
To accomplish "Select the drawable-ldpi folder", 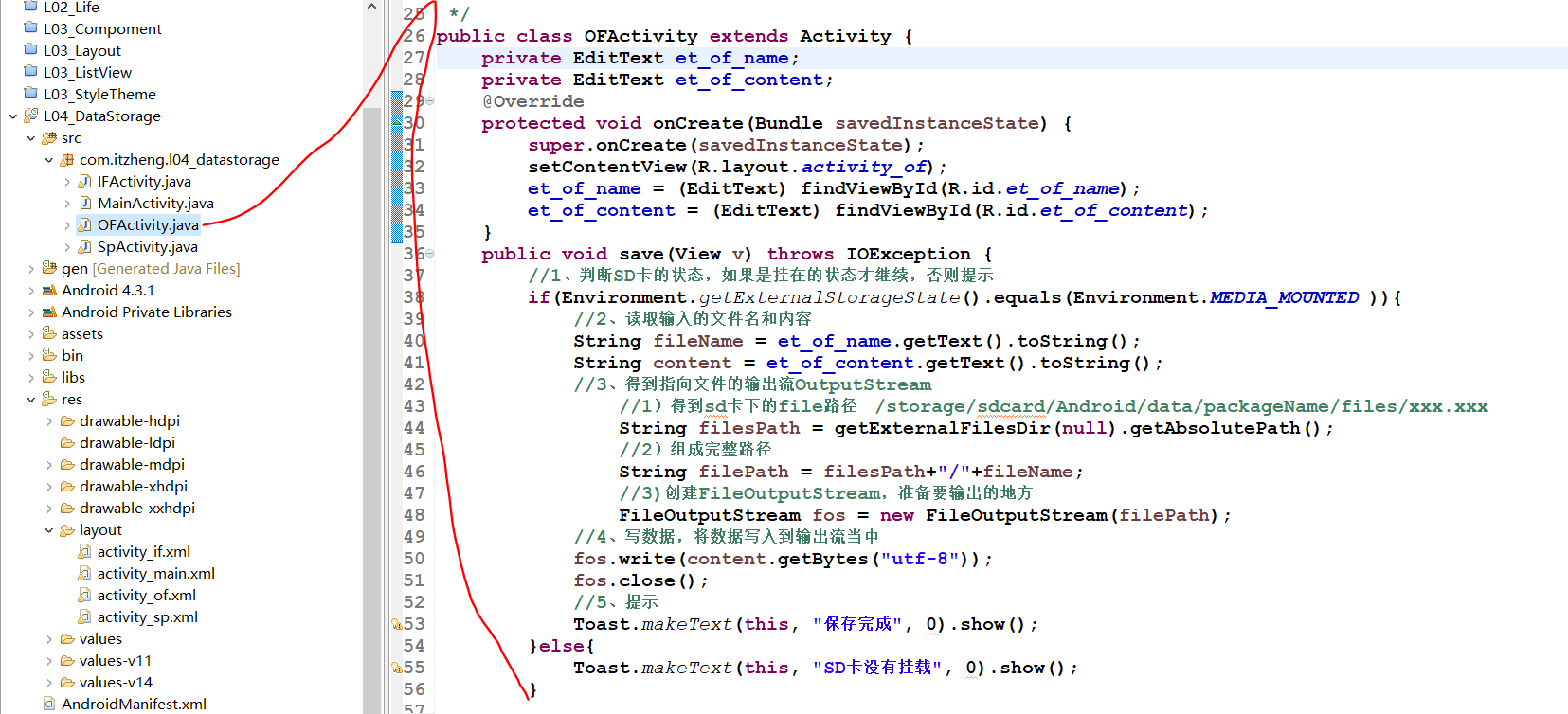I will coord(127,442).
